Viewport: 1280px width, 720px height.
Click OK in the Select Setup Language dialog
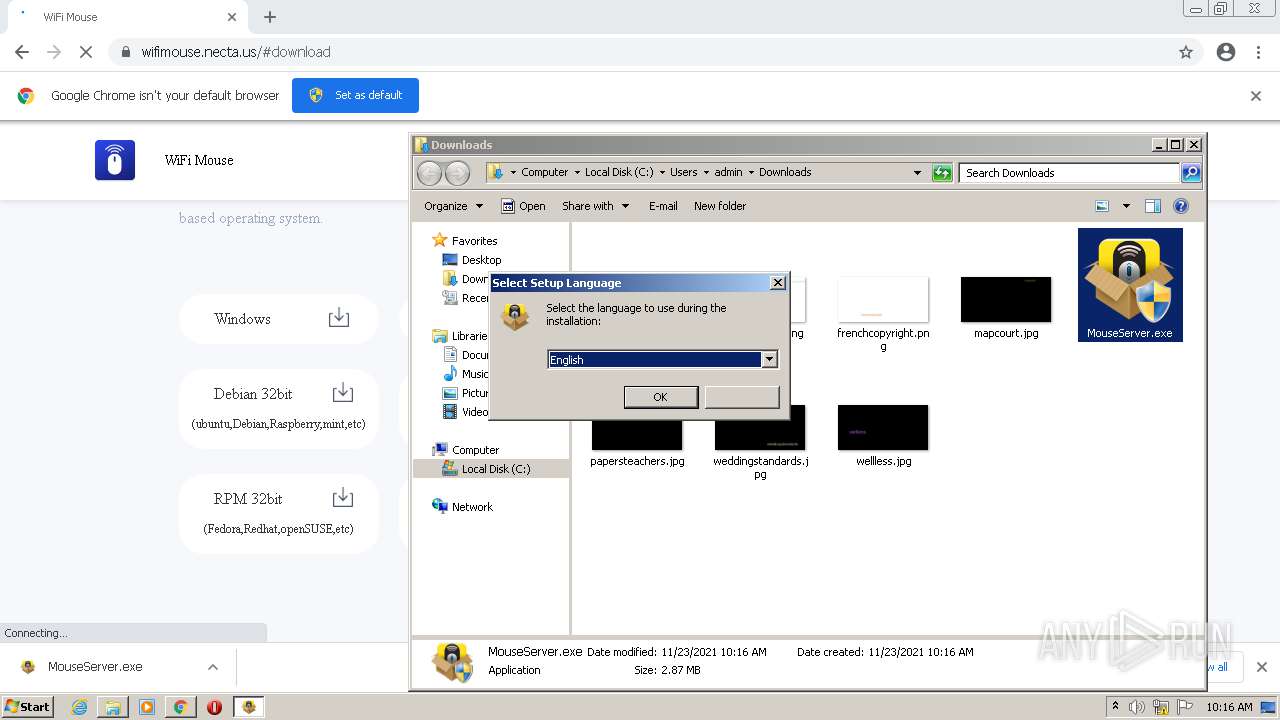(660, 397)
